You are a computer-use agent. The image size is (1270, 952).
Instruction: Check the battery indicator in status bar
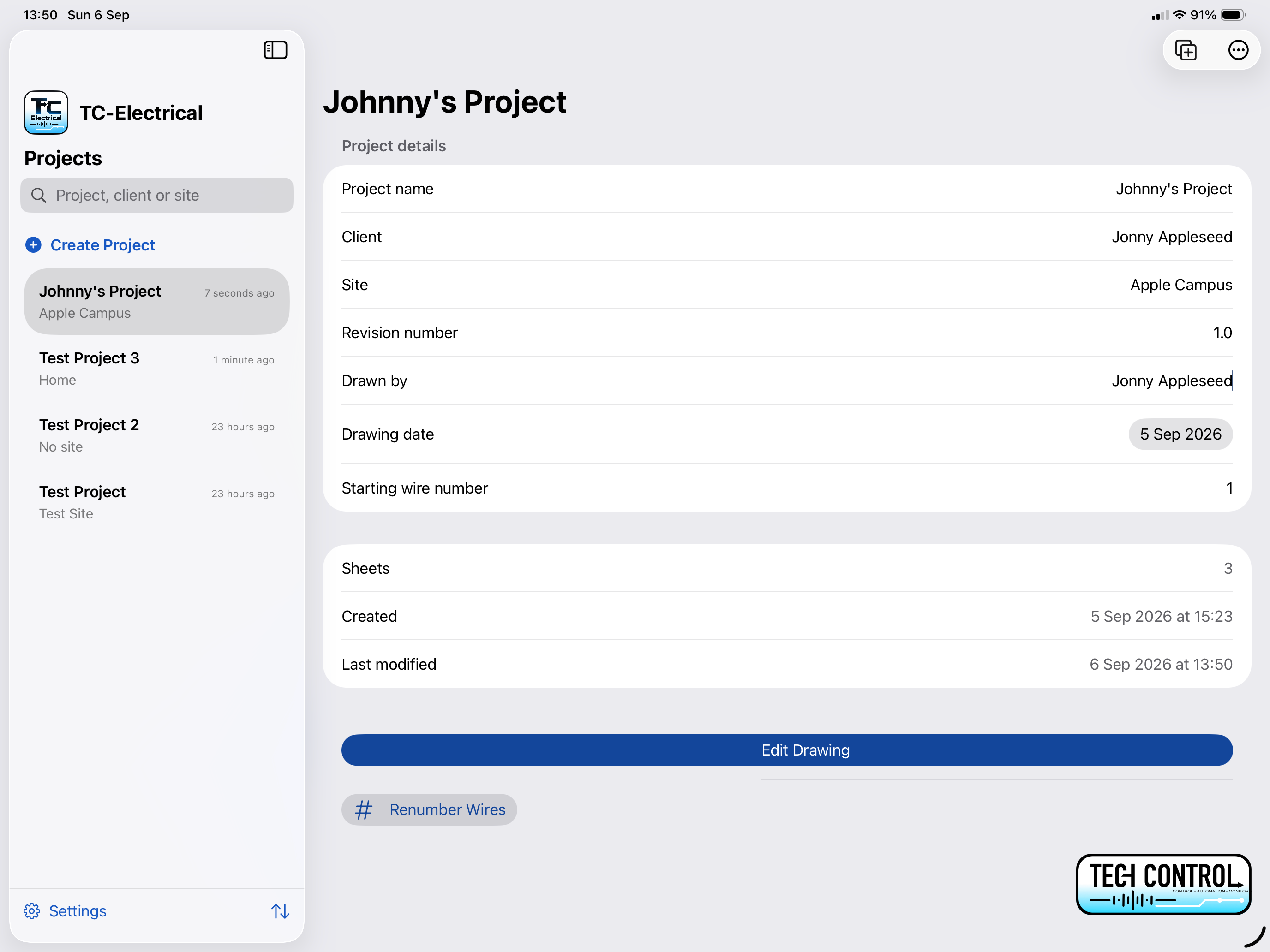tap(1233, 15)
